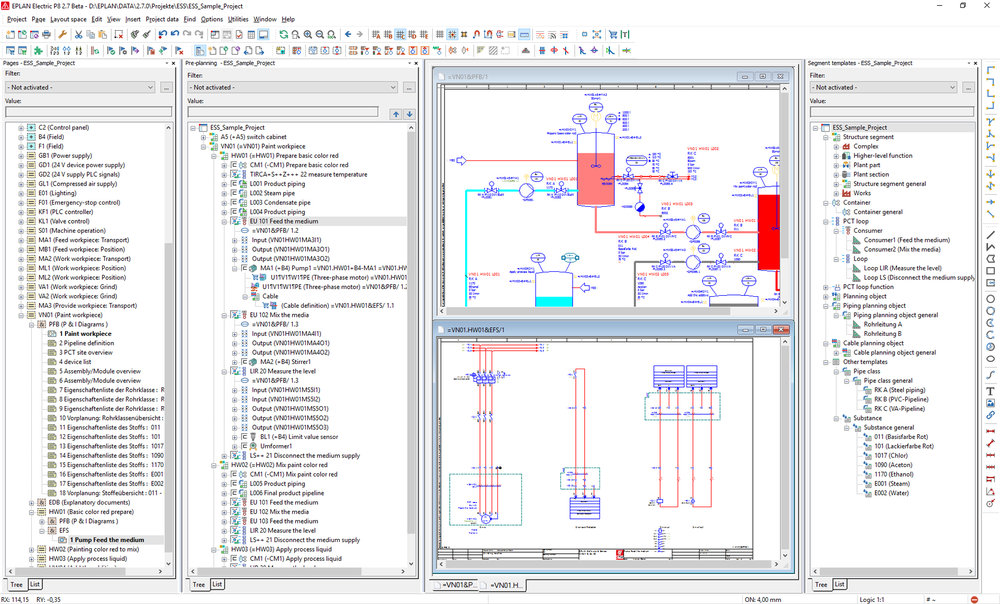Click the Paste clipboard icon
This screenshot has width=1000, height=604.
(x=101, y=35)
